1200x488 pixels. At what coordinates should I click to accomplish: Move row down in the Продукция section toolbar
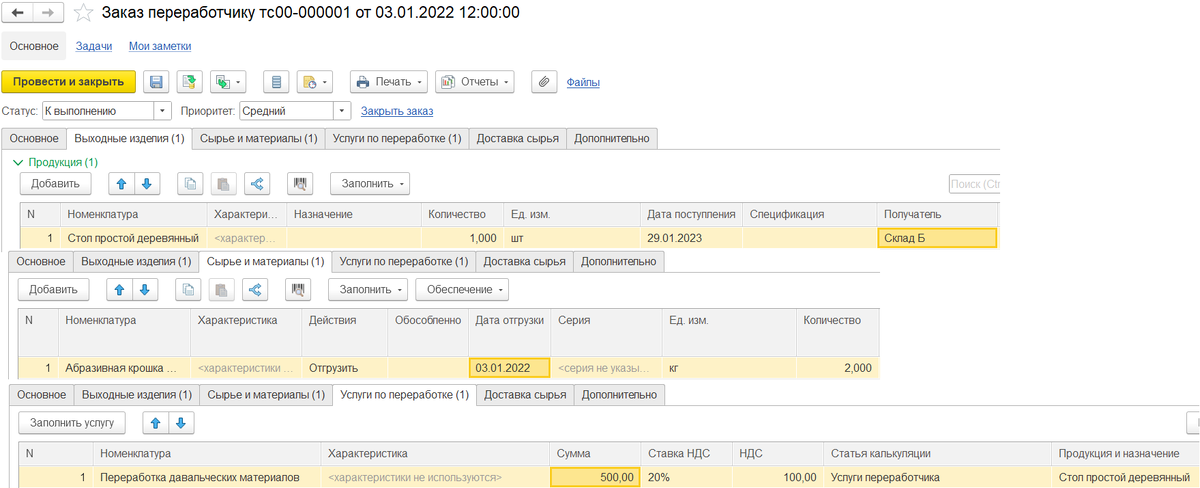[148, 184]
